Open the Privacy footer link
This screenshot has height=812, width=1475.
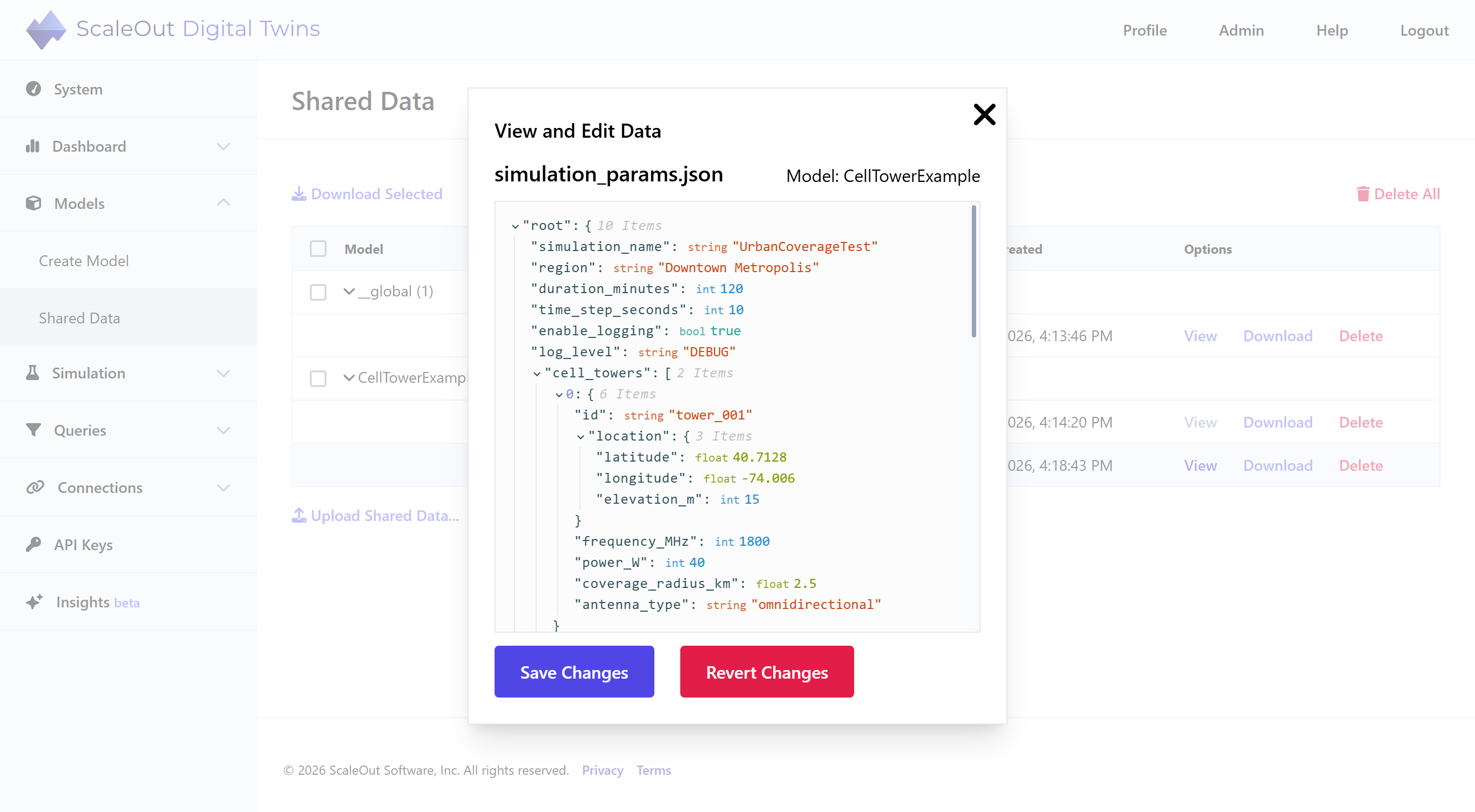[603, 770]
